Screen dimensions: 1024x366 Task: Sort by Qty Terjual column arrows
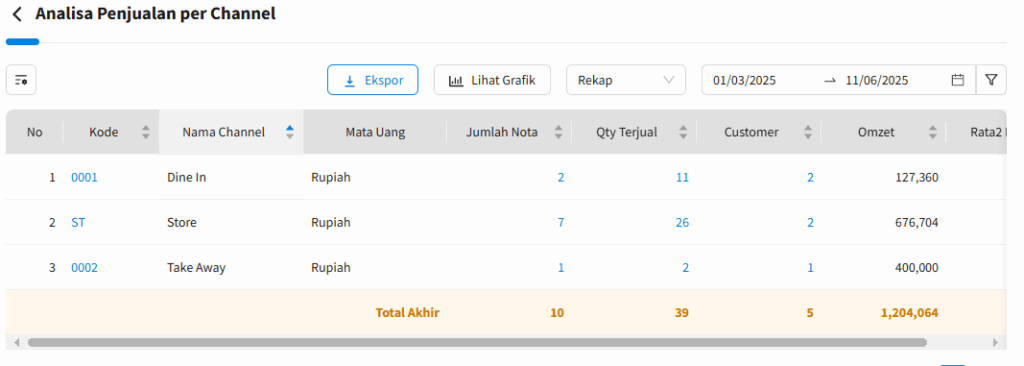pos(683,132)
